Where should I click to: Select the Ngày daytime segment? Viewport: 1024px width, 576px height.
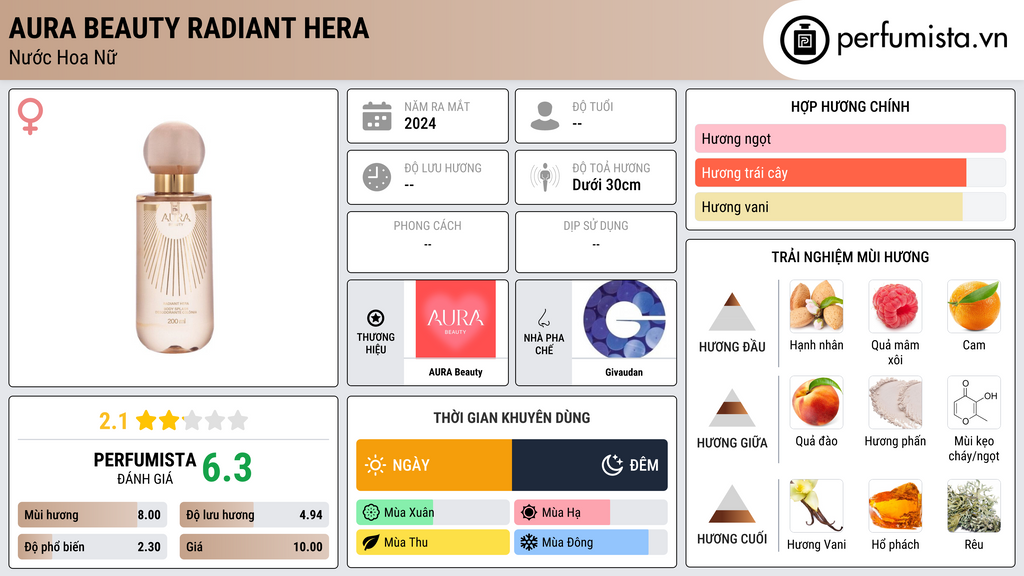[x=434, y=465]
